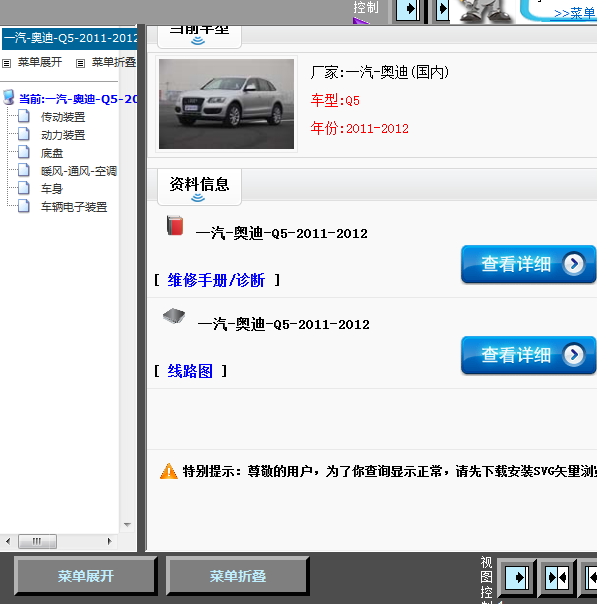This screenshot has height=605, width=597.
Task: Click the 一汽-奥迪-Q5-2011-2012 title beside the red book
Action: (x=282, y=233)
